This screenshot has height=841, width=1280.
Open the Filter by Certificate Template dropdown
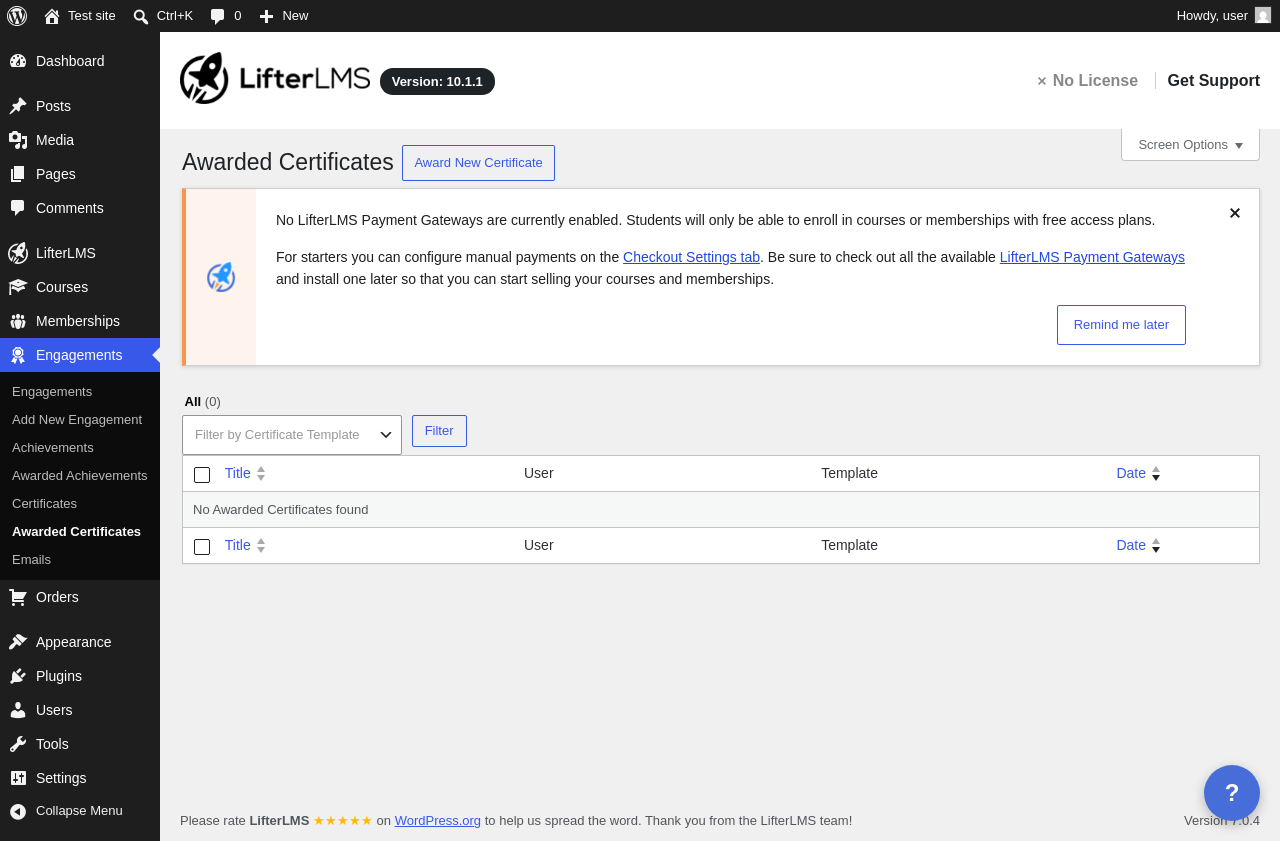click(292, 435)
